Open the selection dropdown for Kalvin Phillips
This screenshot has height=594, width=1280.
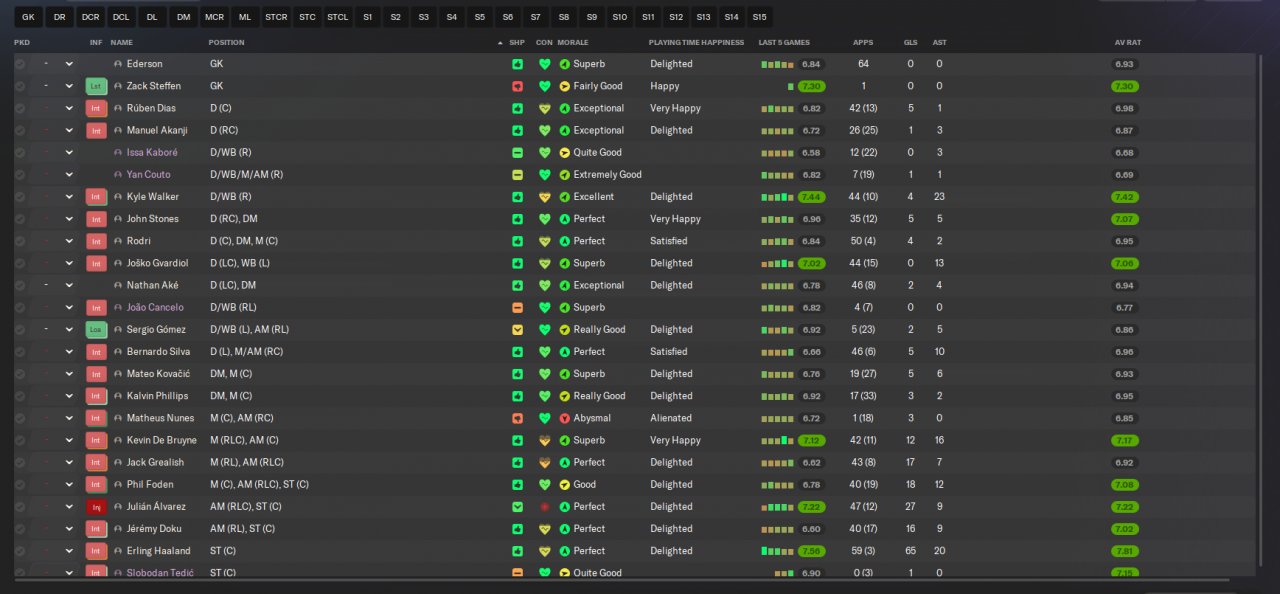pyautogui.click(x=69, y=396)
